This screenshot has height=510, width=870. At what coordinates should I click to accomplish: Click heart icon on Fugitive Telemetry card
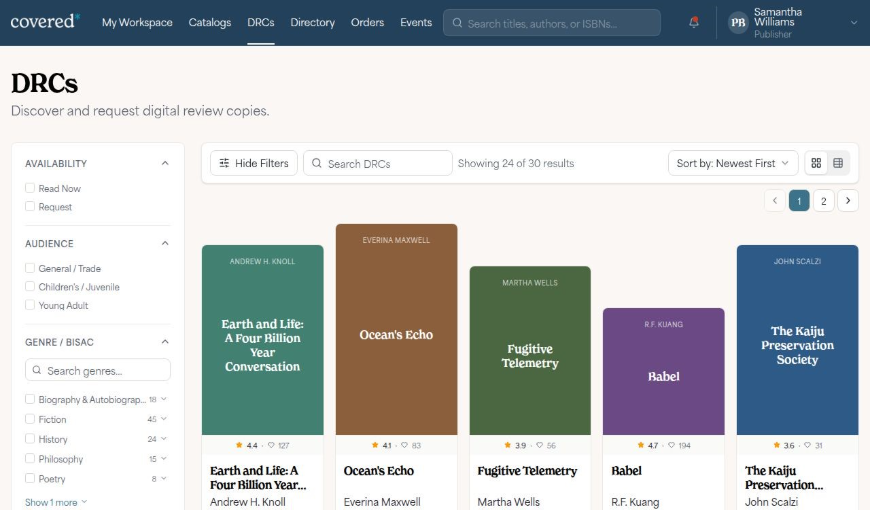539,445
